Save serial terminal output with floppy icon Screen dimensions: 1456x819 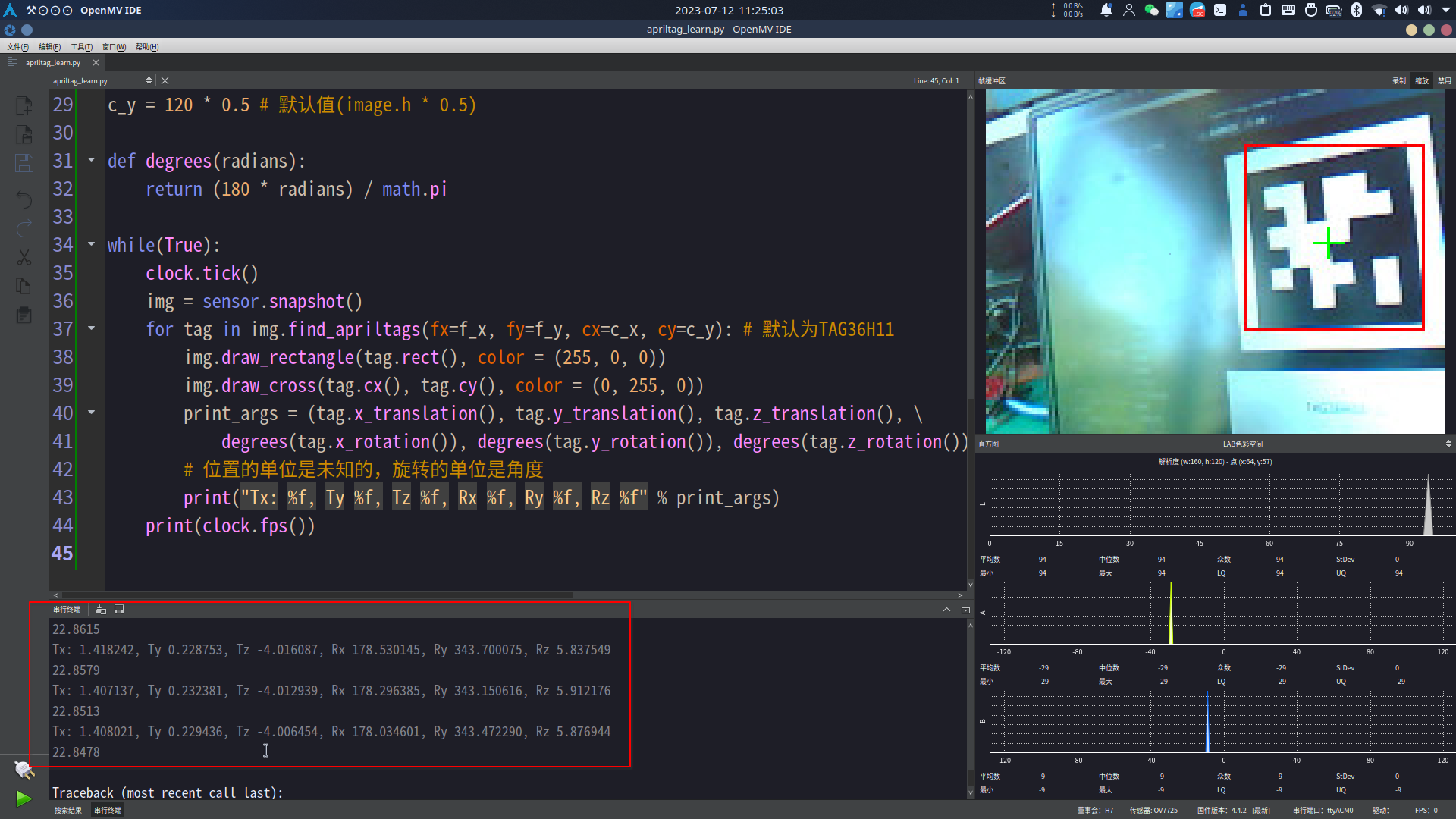click(x=119, y=610)
